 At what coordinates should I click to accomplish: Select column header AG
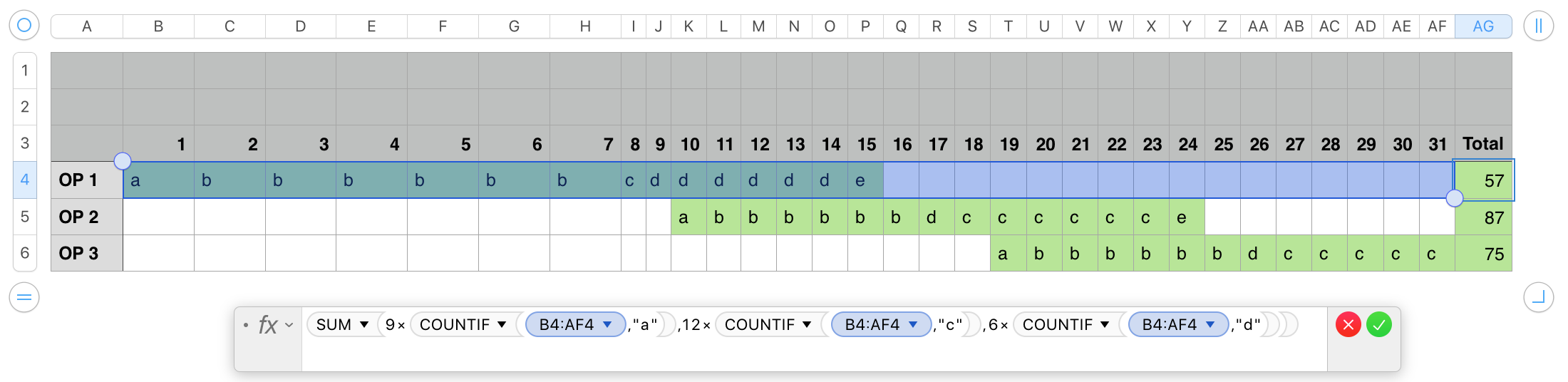coord(1482,26)
